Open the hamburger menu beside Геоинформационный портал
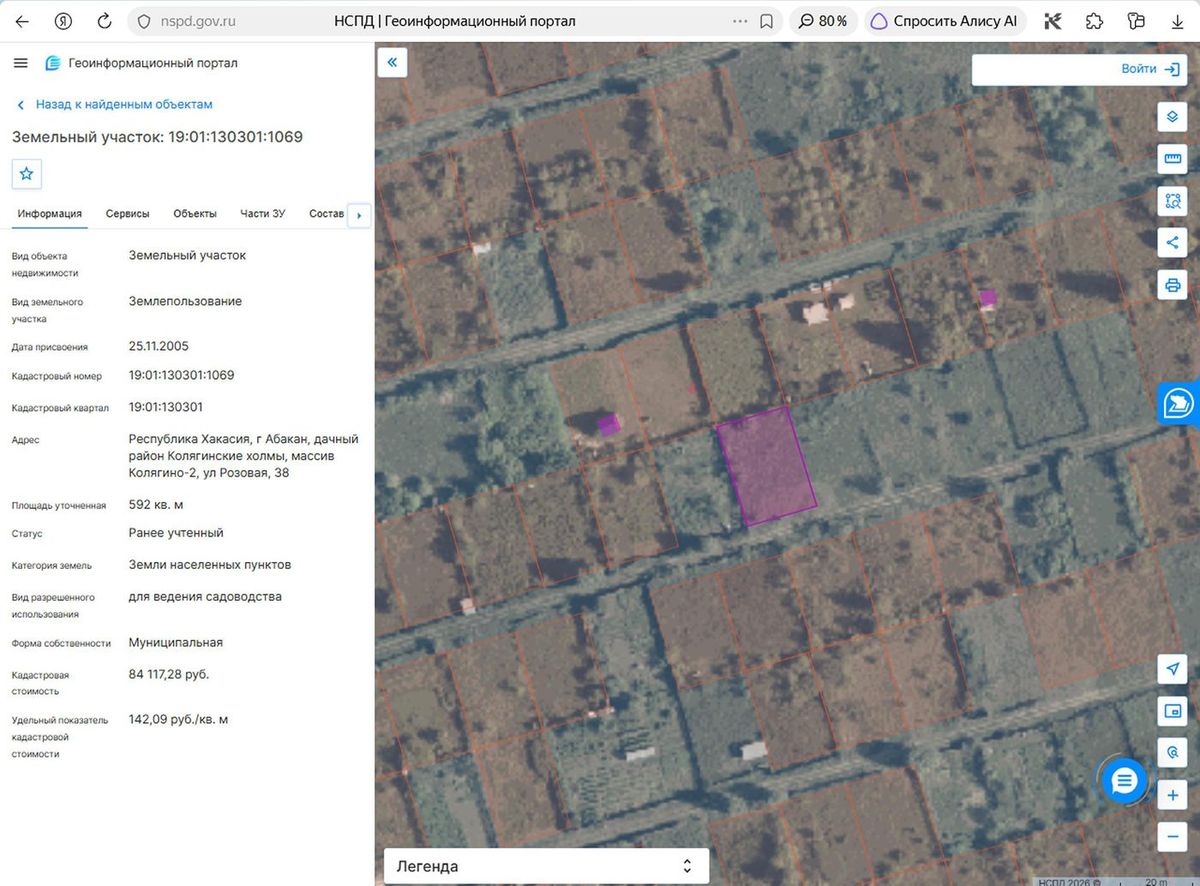 (x=20, y=63)
